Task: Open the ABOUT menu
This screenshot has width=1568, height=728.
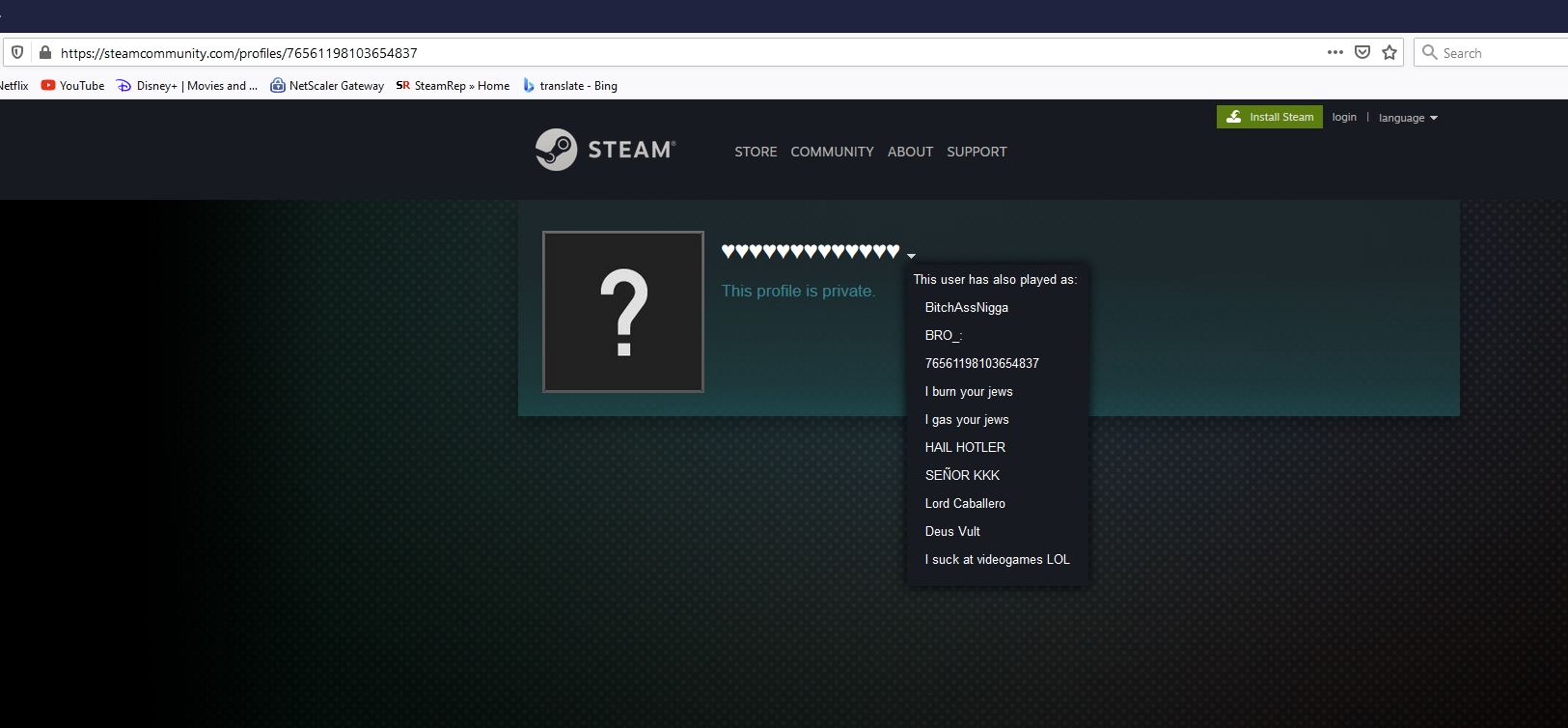Action: pos(910,152)
